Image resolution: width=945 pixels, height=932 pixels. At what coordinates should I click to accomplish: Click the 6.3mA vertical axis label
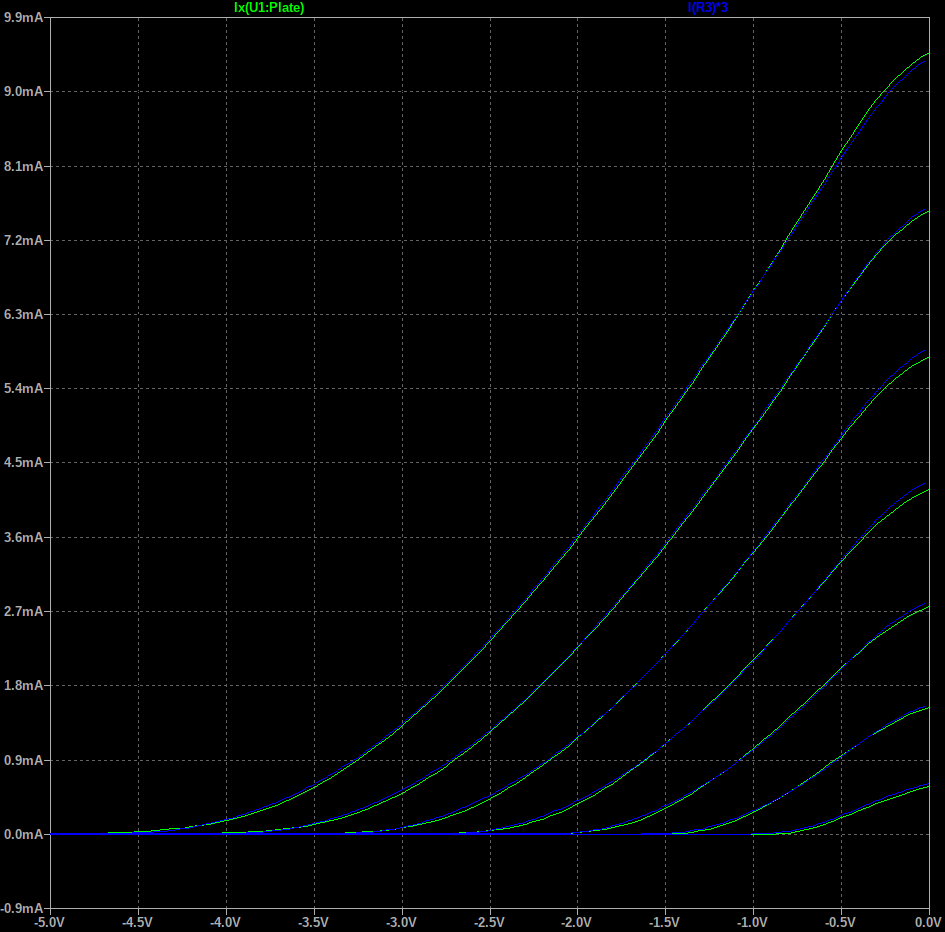(24, 315)
